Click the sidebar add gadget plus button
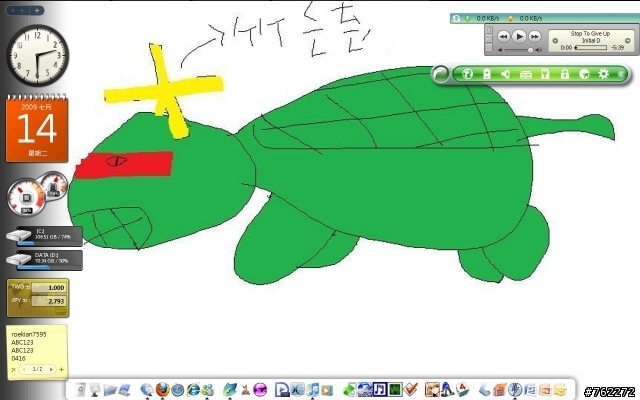This screenshot has width=640, height=400. click(x=37, y=10)
